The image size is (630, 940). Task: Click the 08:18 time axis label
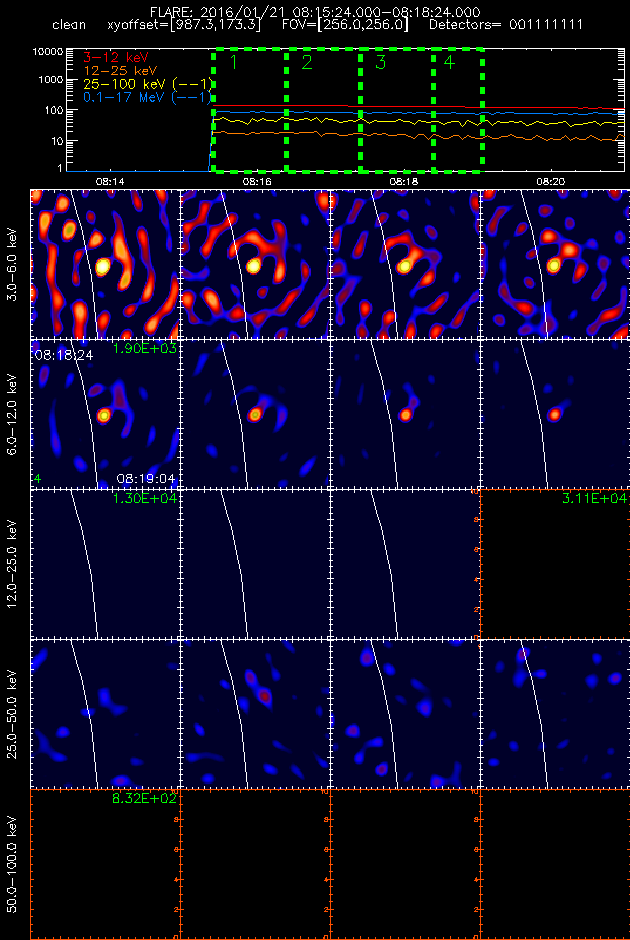403,181
